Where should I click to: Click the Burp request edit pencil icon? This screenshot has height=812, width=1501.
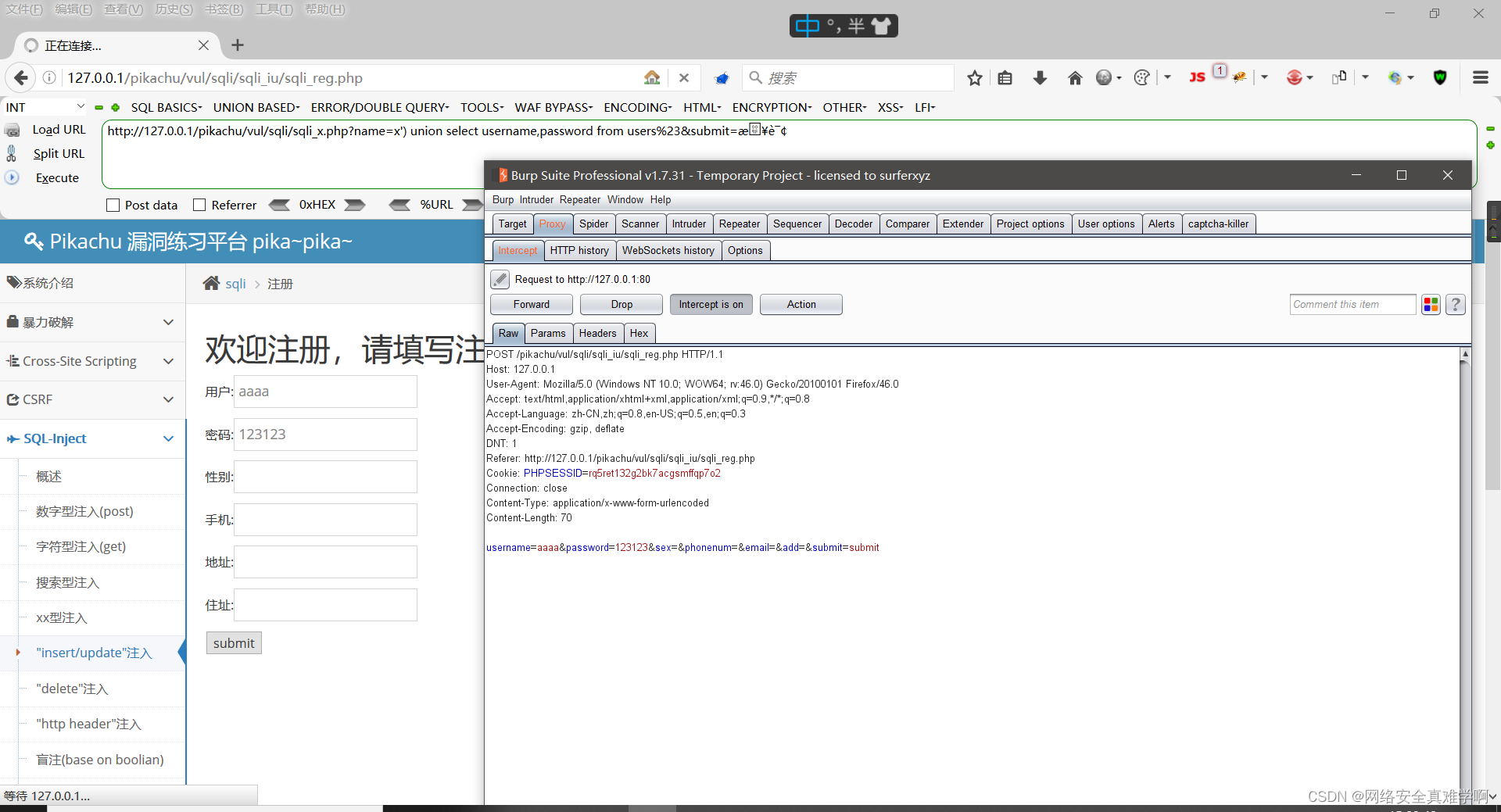500,279
